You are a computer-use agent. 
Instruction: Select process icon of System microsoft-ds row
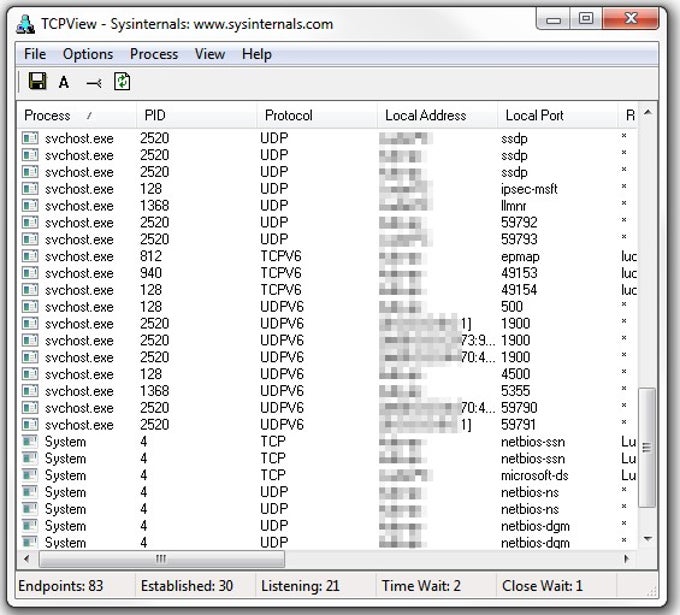pyautogui.click(x=30, y=475)
